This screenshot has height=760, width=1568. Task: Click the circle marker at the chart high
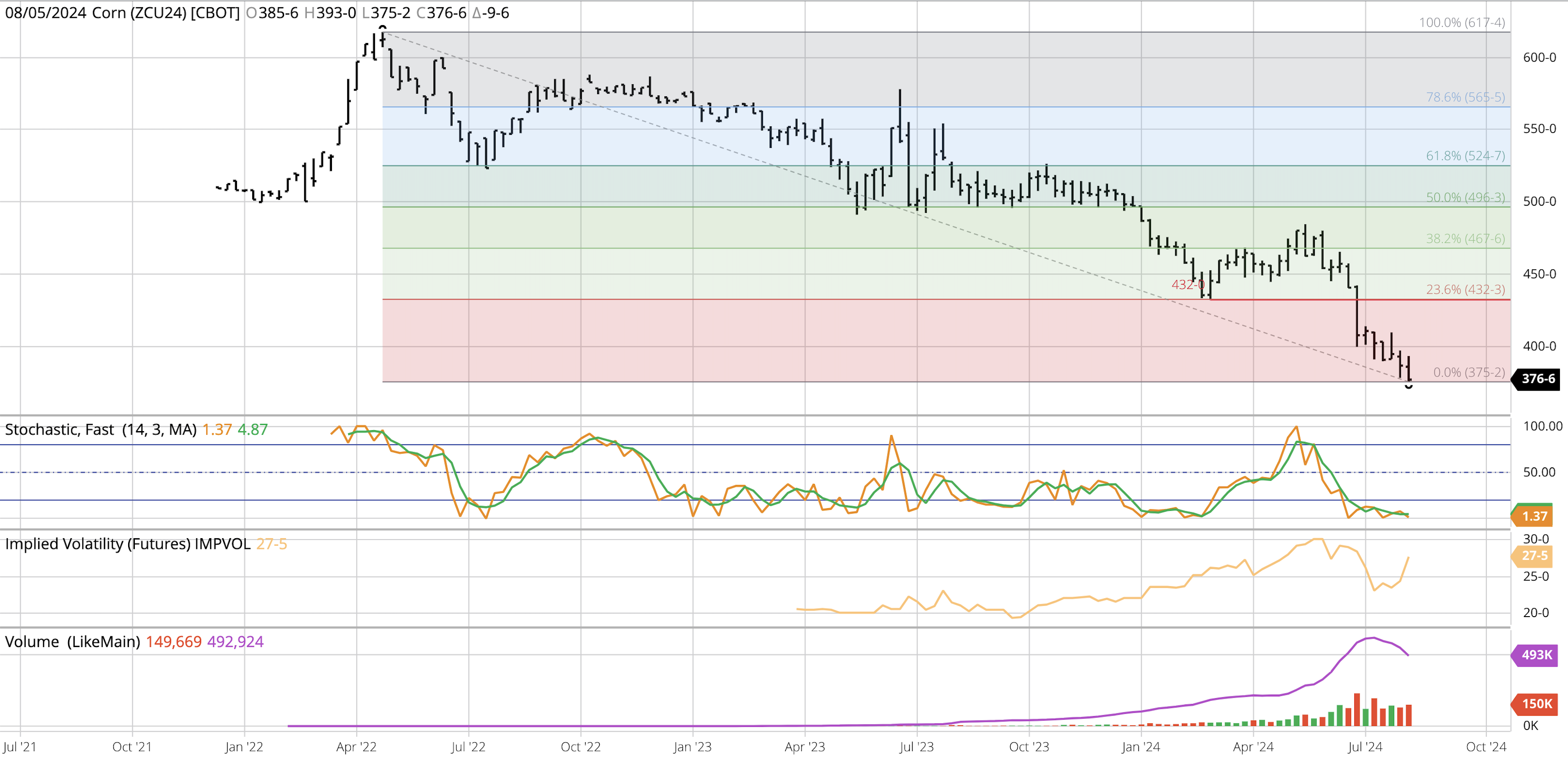(382, 27)
